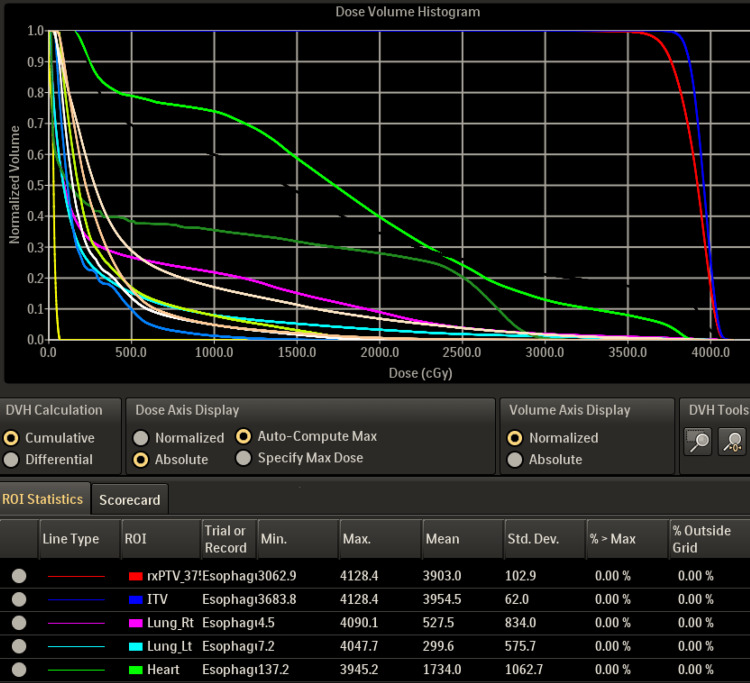Click the Lung_Rt line type sample
Image resolution: width=750 pixels, height=683 pixels.
76,623
